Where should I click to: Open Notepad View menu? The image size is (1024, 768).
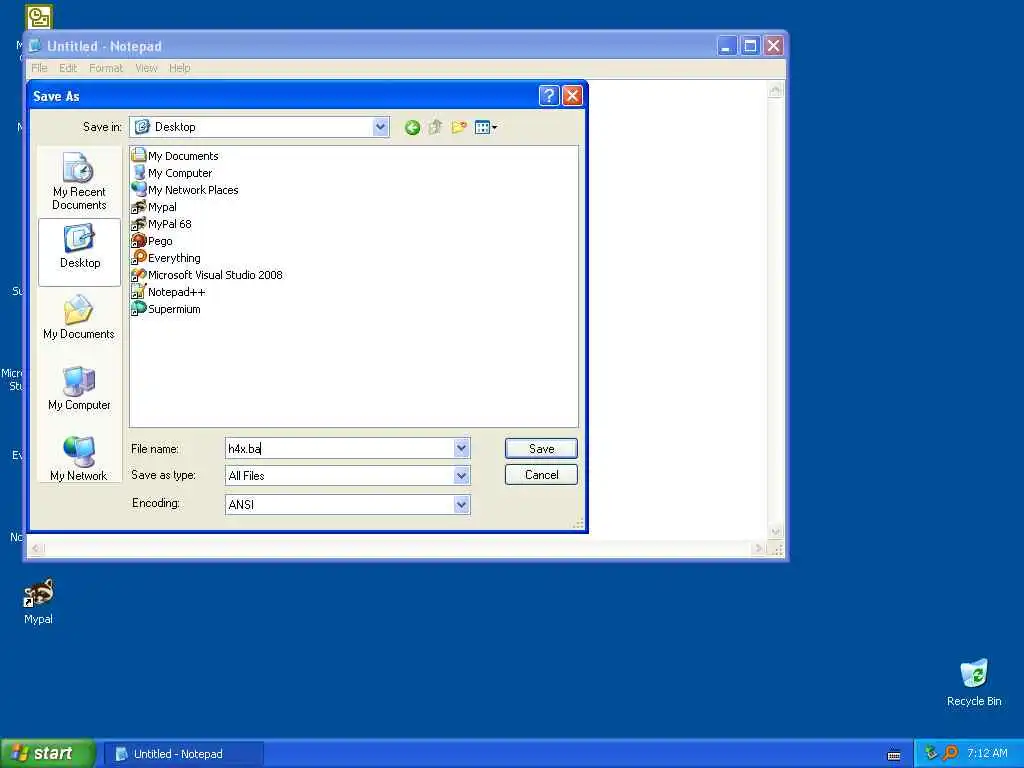pyautogui.click(x=146, y=68)
